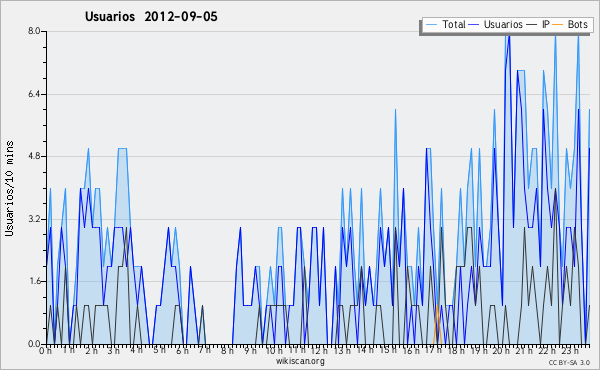This screenshot has width=600, height=370.
Task: Click the black IP legend line
Action: [532, 25]
